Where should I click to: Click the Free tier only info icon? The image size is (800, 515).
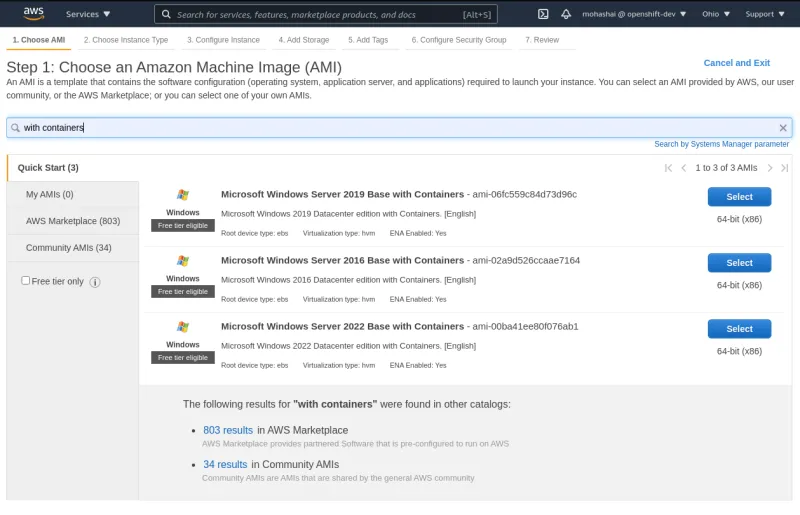pyautogui.click(x=95, y=282)
